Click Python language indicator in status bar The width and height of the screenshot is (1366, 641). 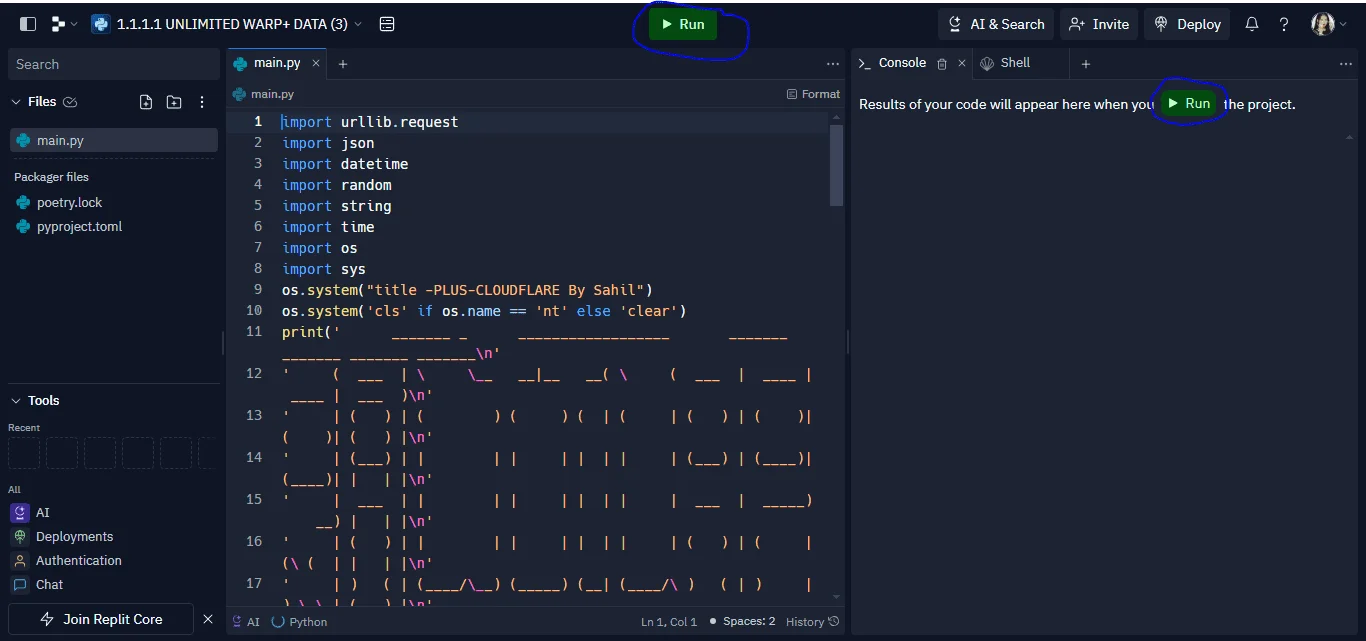pos(299,622)
